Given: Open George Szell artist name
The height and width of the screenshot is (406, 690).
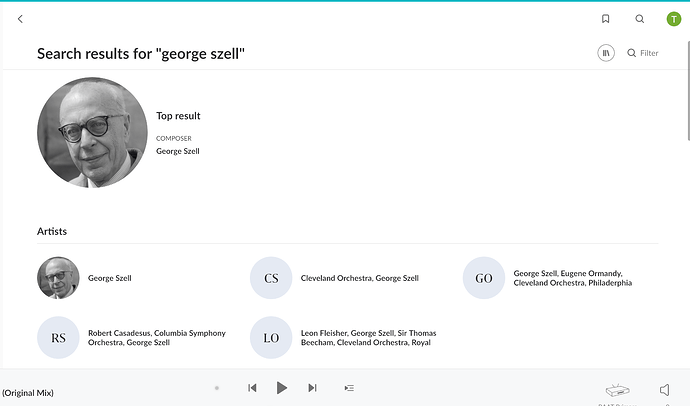Looking at the screenshot, I should pos(110,278).
